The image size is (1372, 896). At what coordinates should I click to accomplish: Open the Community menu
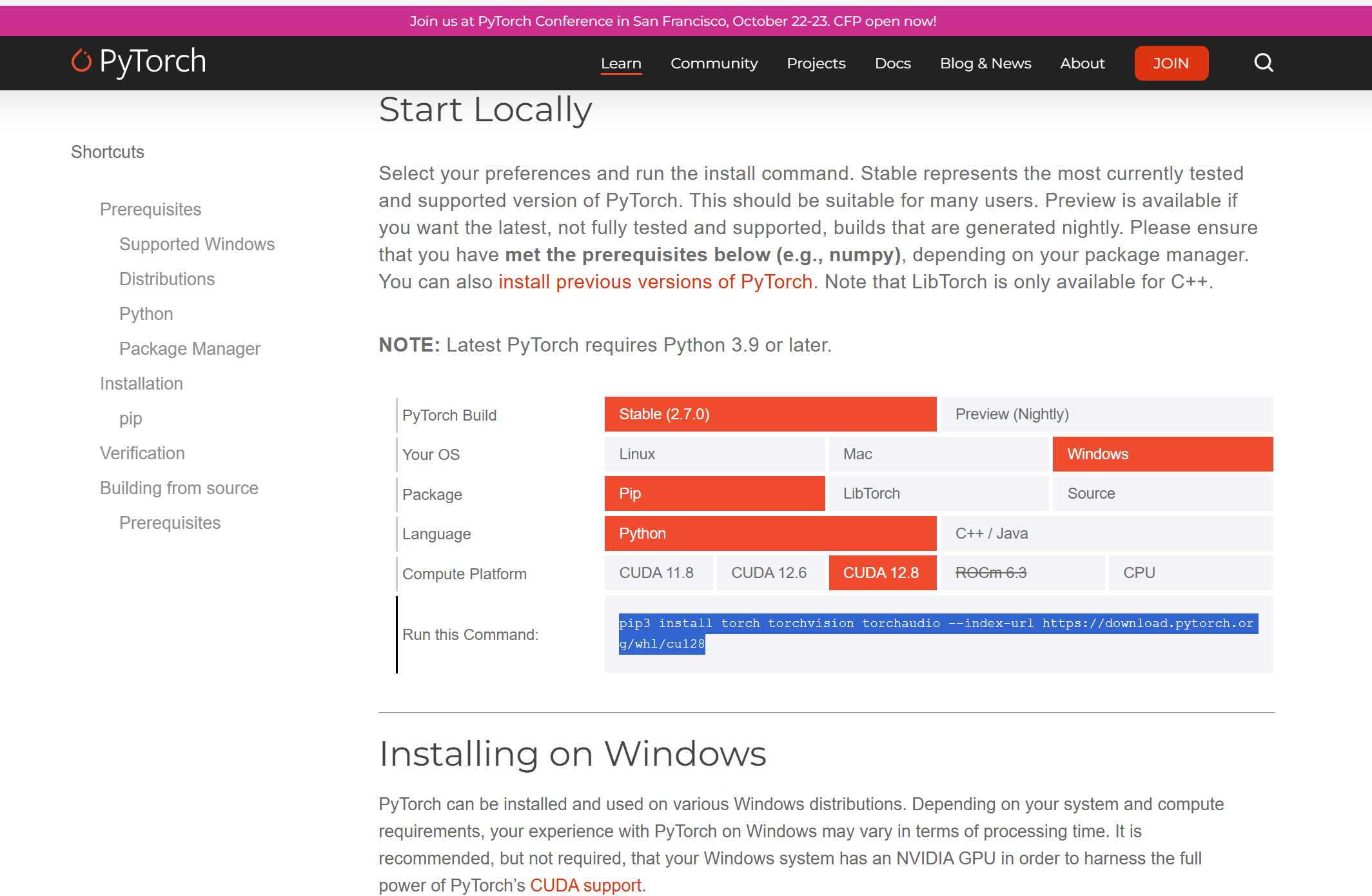click(x=714, y=63)
